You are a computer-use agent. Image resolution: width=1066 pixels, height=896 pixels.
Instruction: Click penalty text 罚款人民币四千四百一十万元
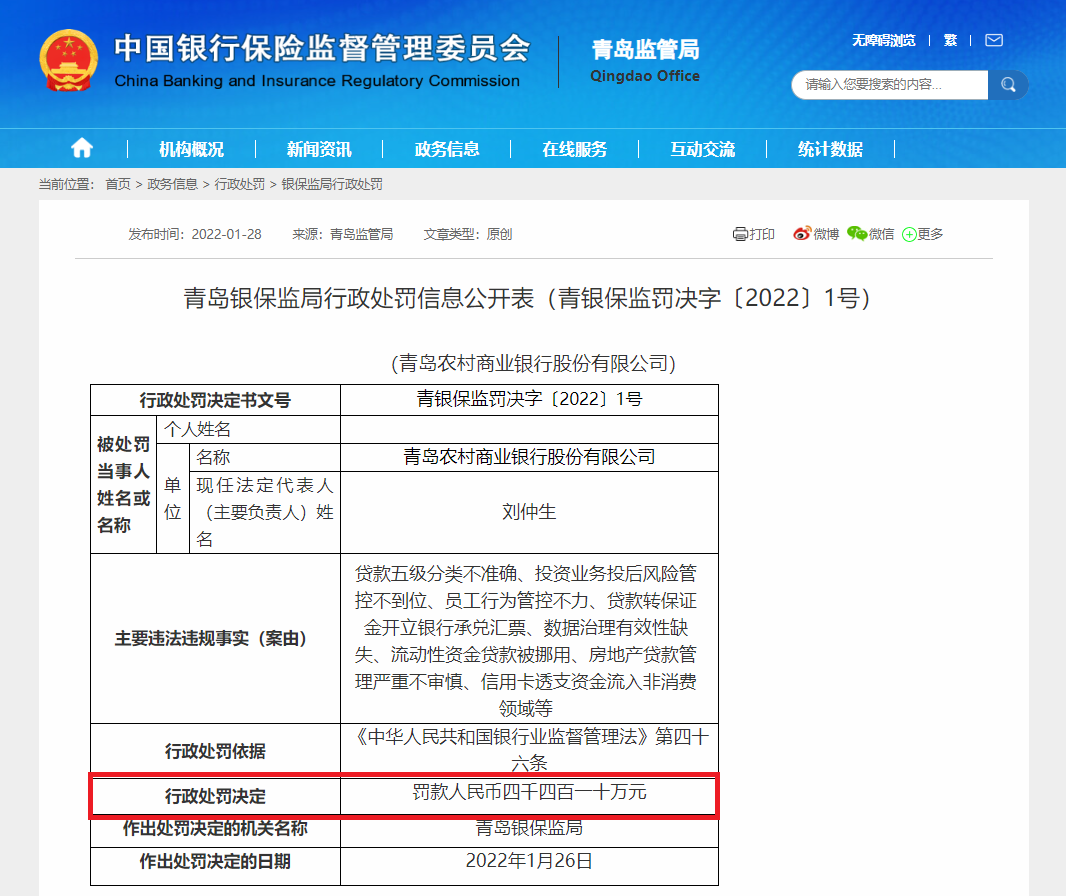pyautogui.click(x=529, y=792)
